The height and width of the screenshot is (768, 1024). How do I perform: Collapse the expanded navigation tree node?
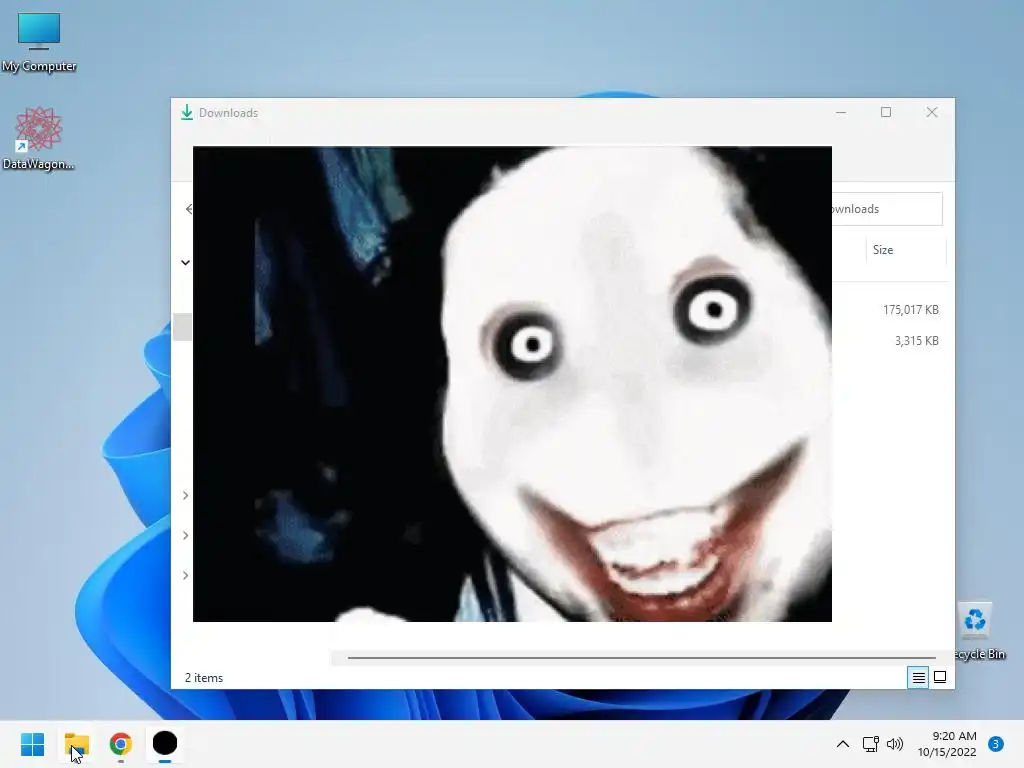(185, 263)
